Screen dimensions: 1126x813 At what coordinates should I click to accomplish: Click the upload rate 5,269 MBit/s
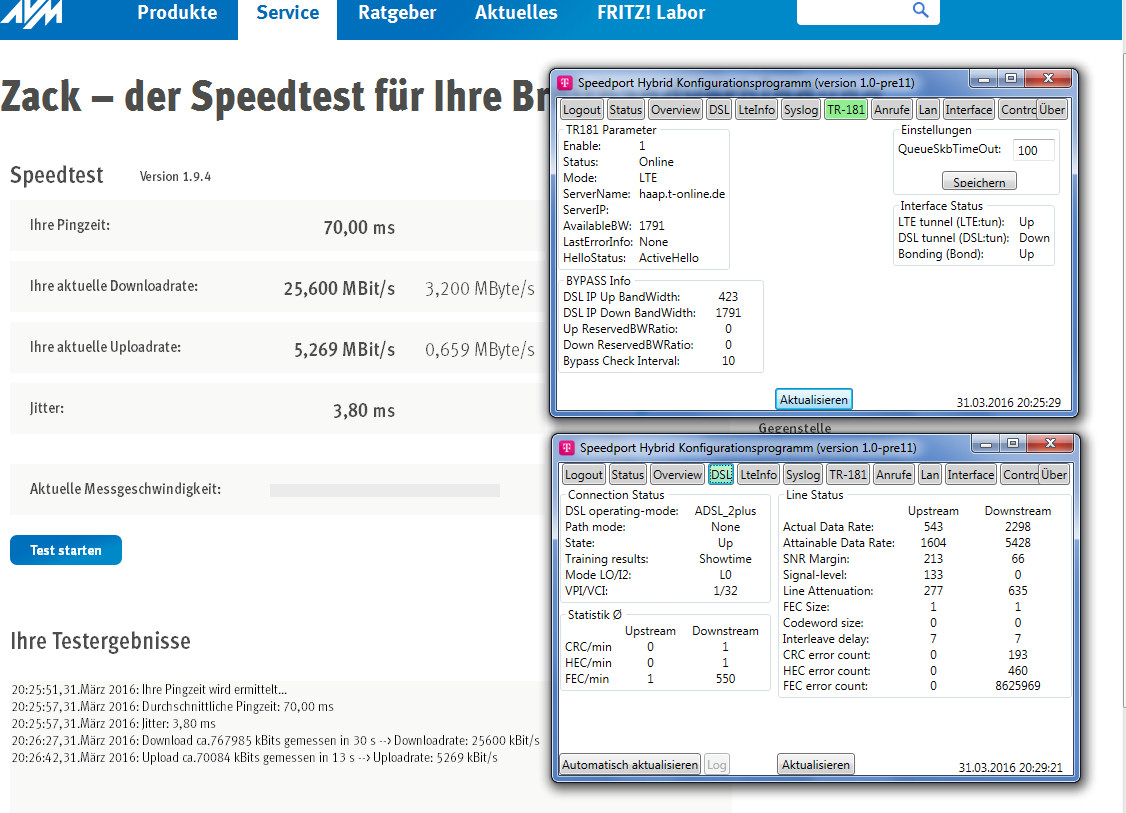click(345, 350)
